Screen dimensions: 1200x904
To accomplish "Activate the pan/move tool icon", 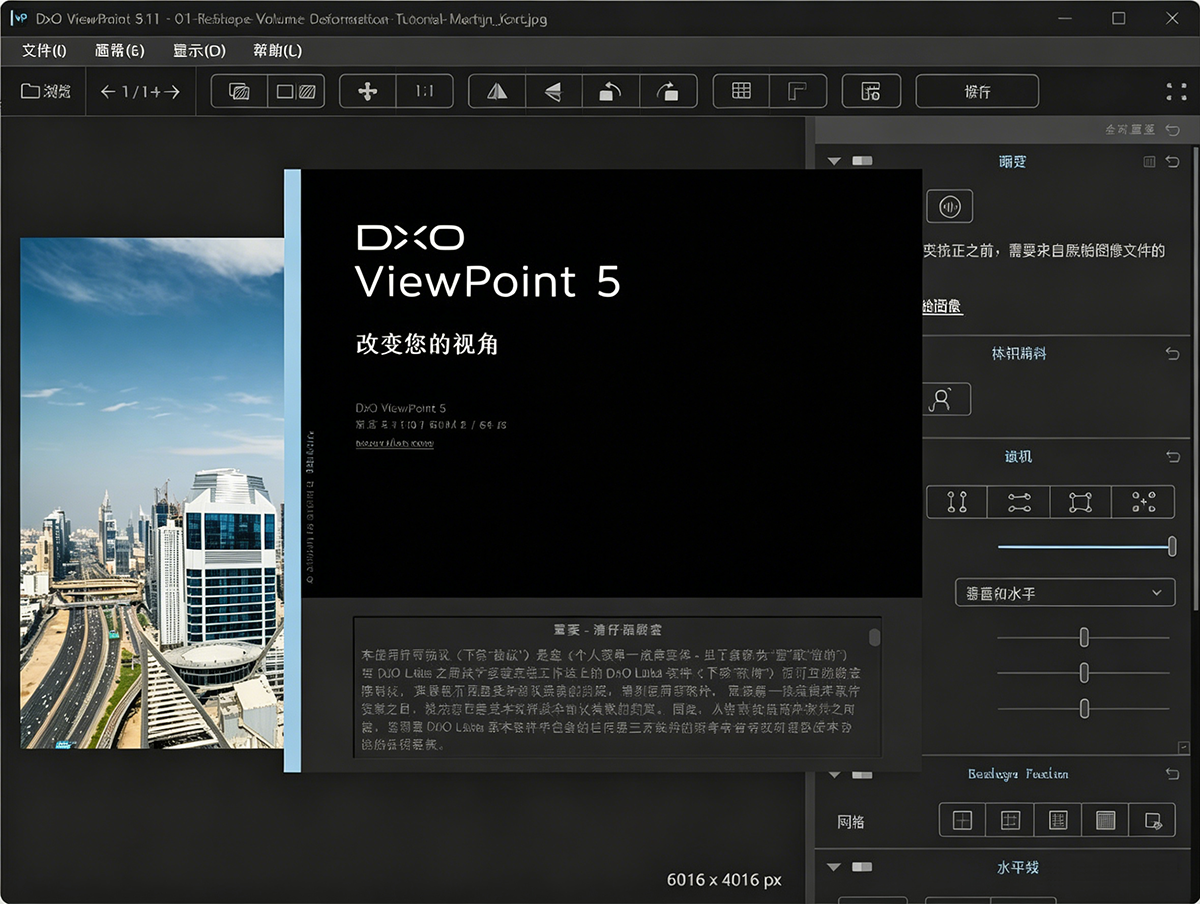I will [368, 91].
